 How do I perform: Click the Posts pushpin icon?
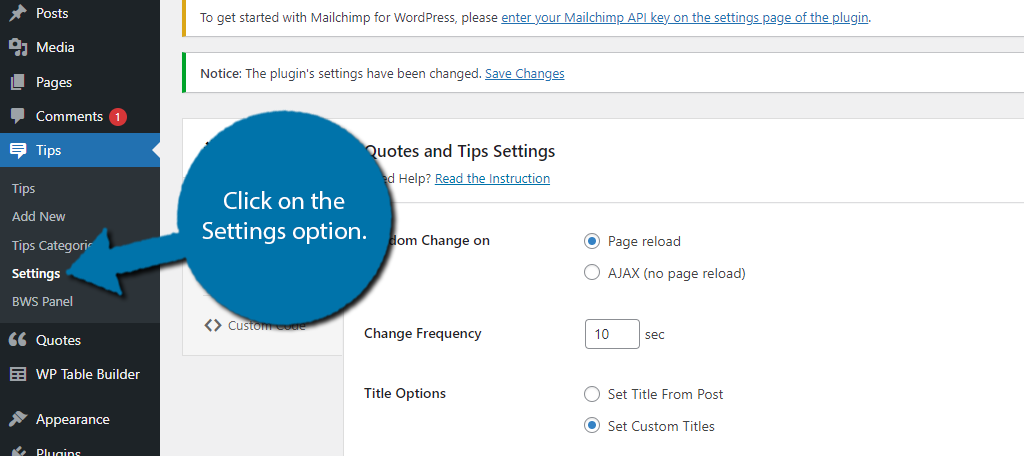pos(18,13)
